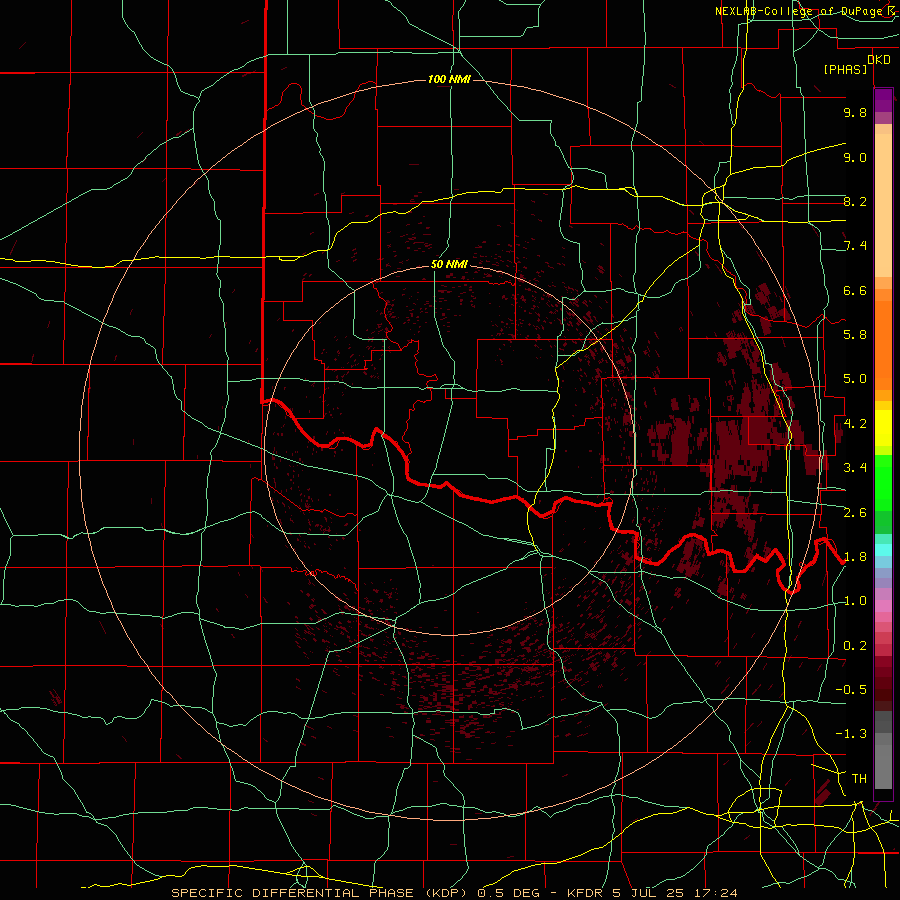900x900 pixels.
Task: Click the 50 NMI range ring label
Action: pyautogui.click(x=449, y=264)
